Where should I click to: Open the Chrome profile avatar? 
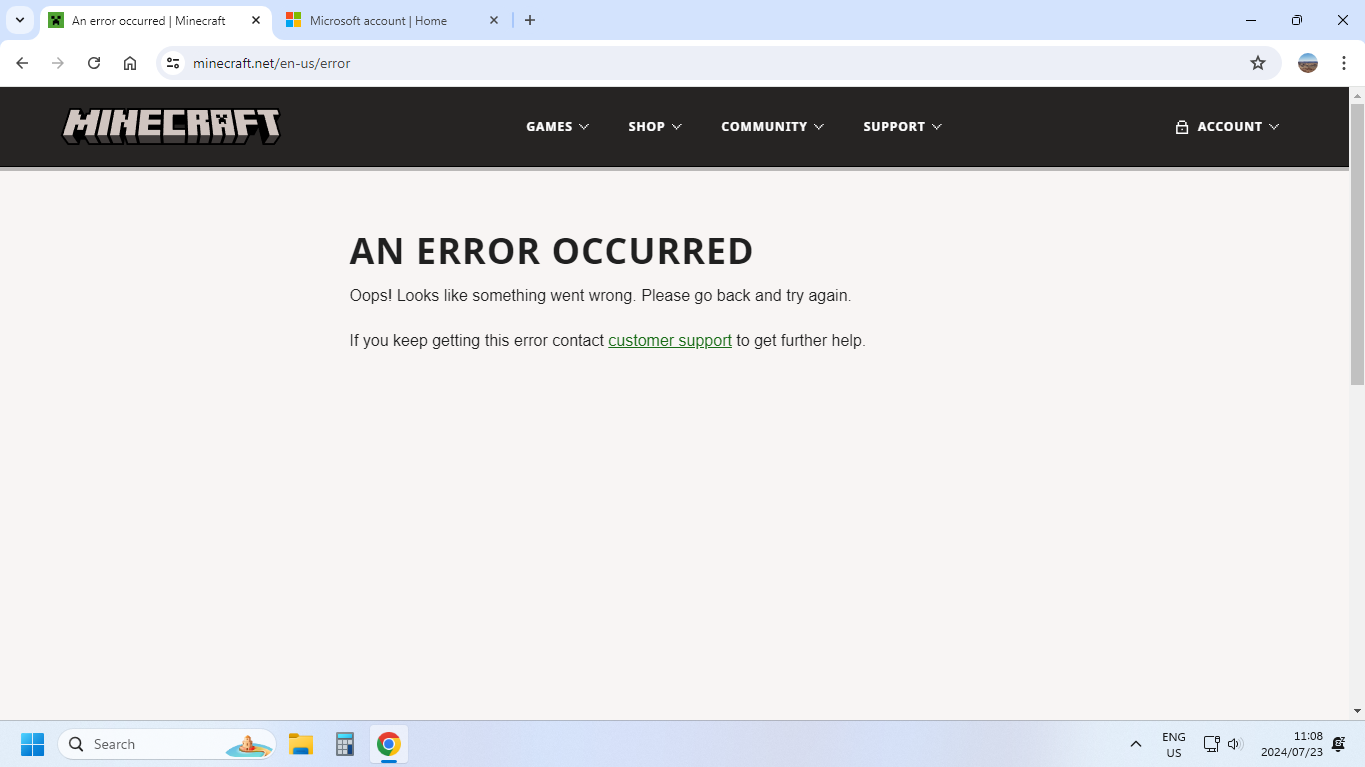[x=1307, y=63]
